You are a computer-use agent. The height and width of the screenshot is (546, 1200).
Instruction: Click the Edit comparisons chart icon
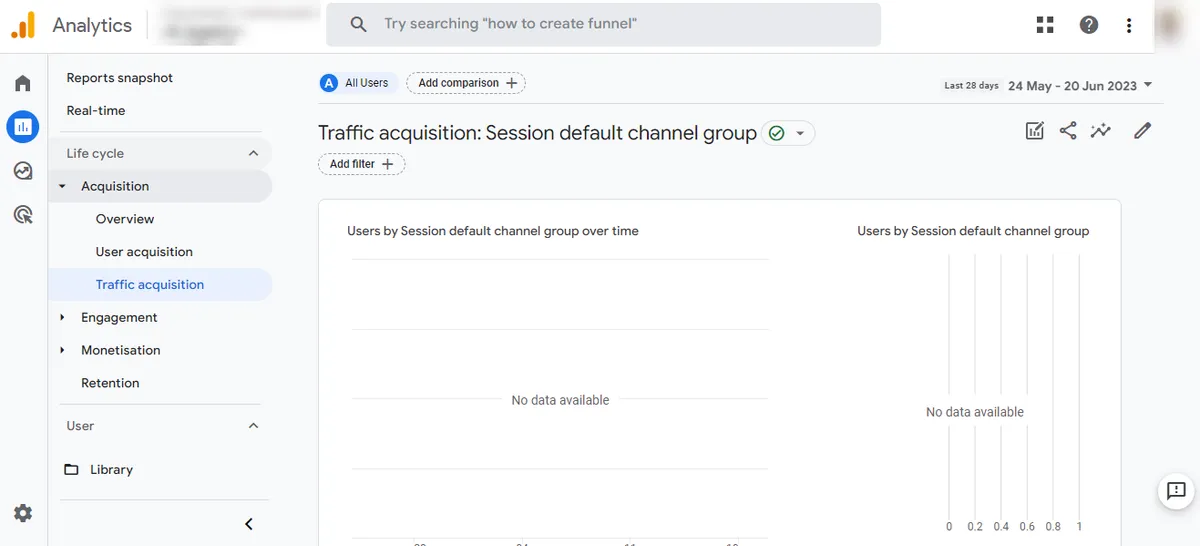[x=1035, y=131]
